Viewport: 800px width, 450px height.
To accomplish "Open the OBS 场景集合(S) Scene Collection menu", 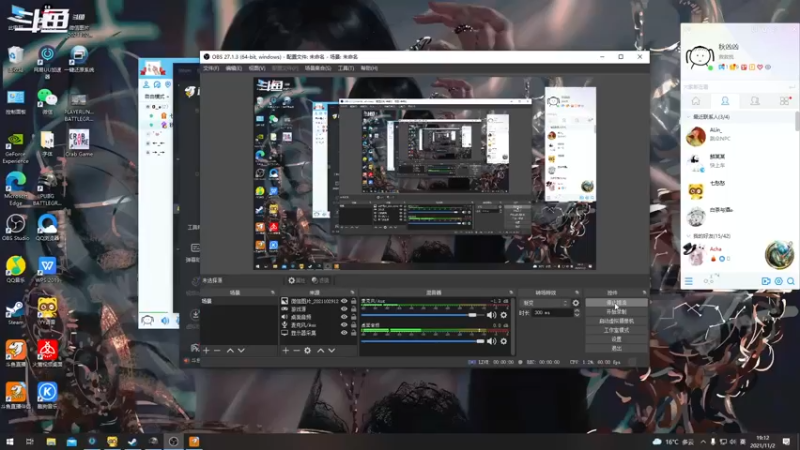I will [x=318, y=68].
